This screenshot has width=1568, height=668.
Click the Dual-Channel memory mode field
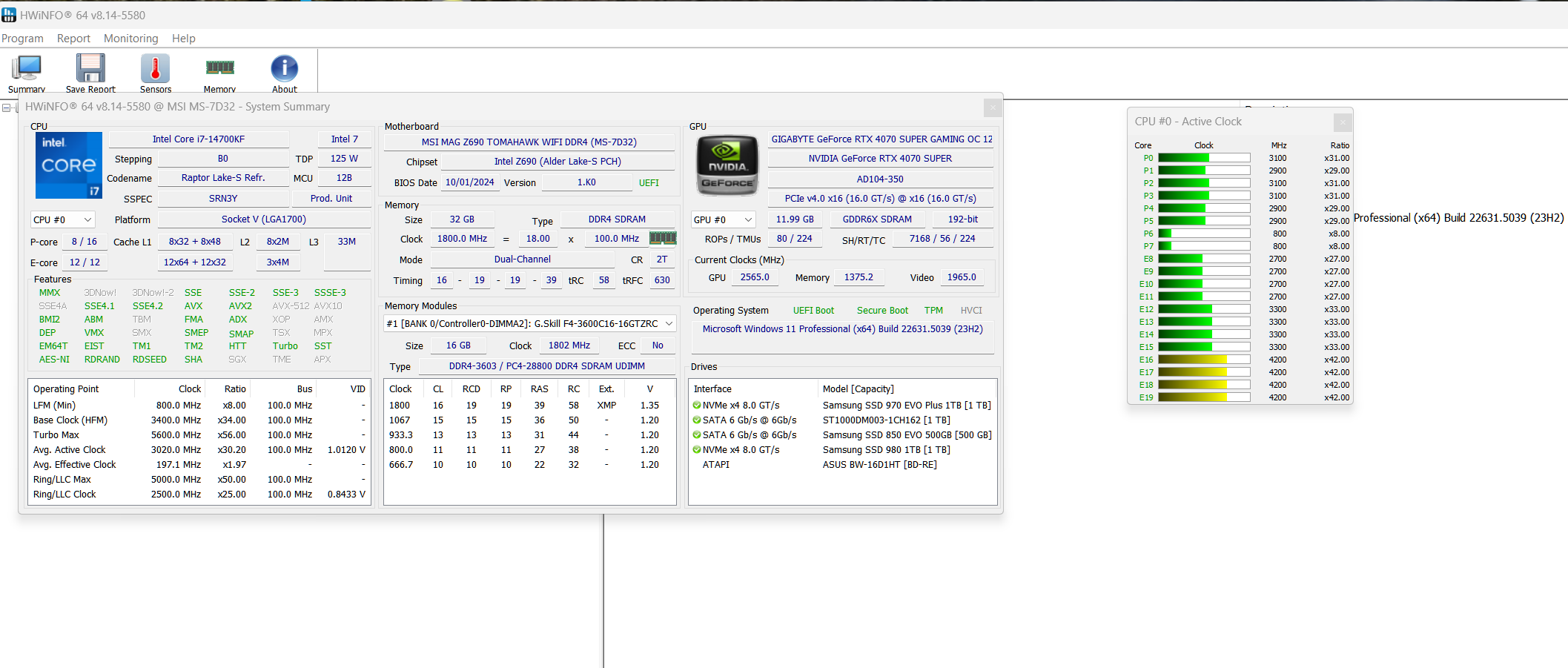523,259
